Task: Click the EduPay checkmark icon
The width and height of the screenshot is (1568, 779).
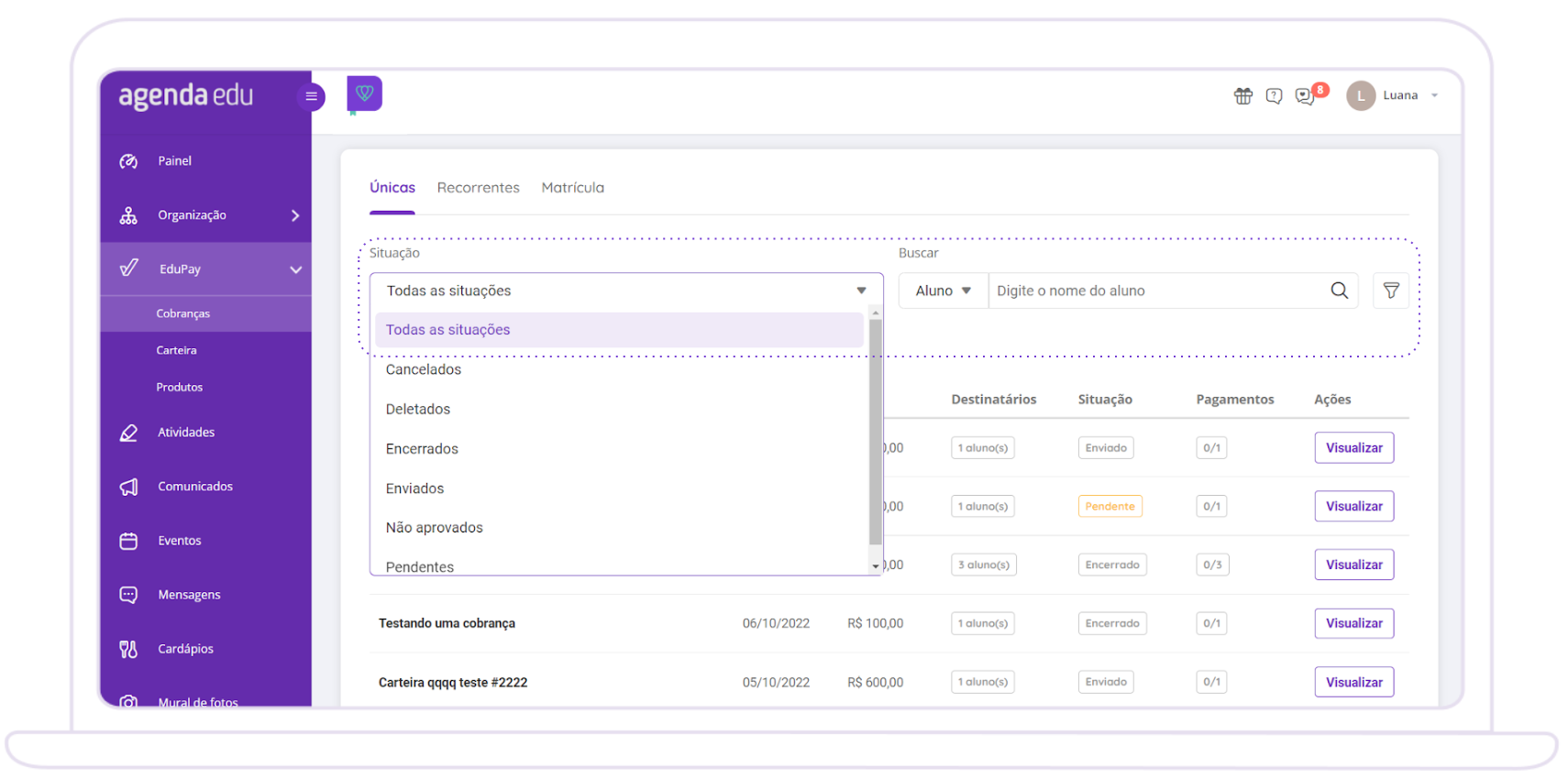Action: [x=128, y=269]
